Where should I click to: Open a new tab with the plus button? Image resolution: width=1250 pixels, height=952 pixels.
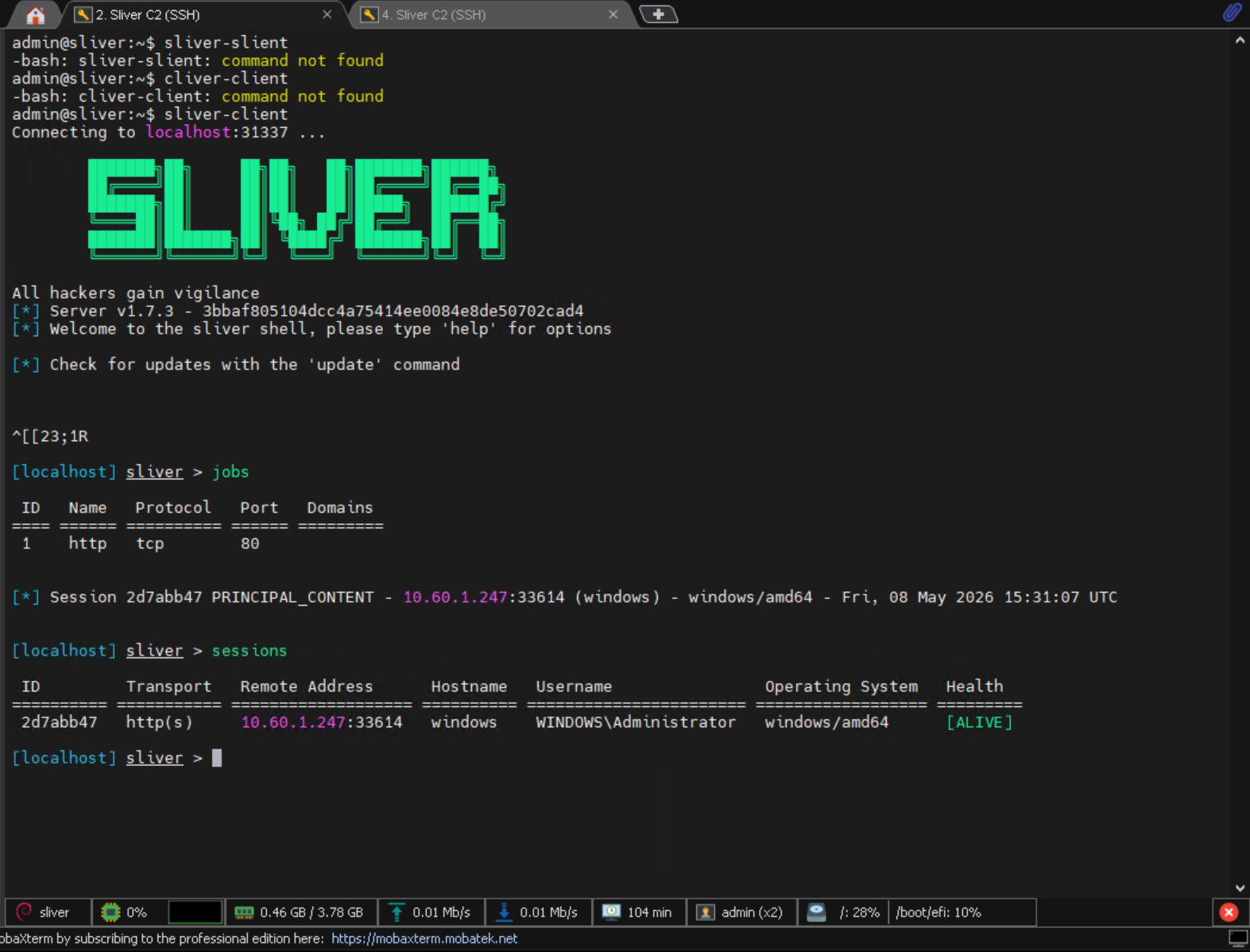(x=658, y=14)
